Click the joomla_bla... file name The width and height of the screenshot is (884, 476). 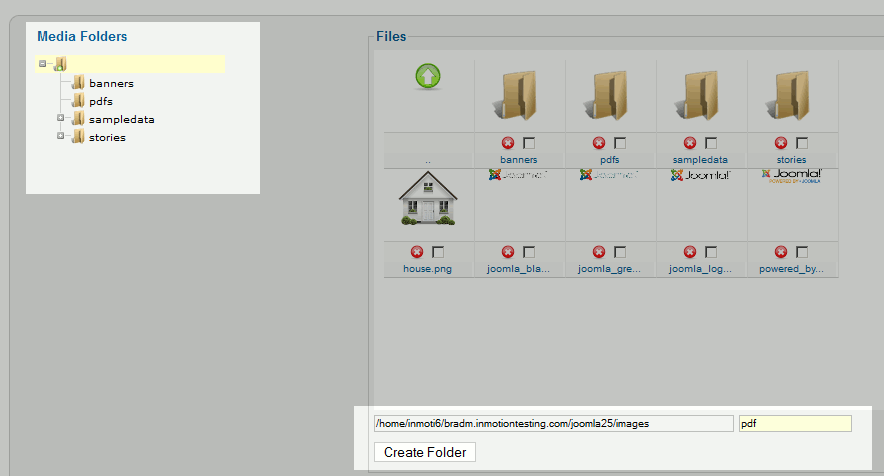(x=518, y=269)
